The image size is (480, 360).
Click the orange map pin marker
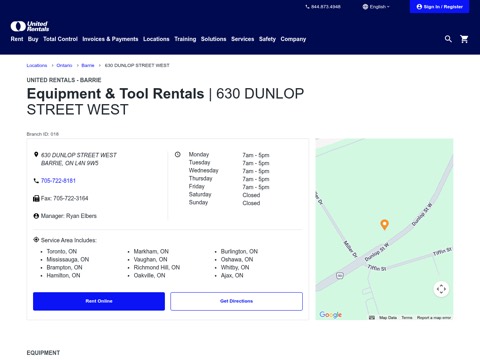[x=384, y=225]
